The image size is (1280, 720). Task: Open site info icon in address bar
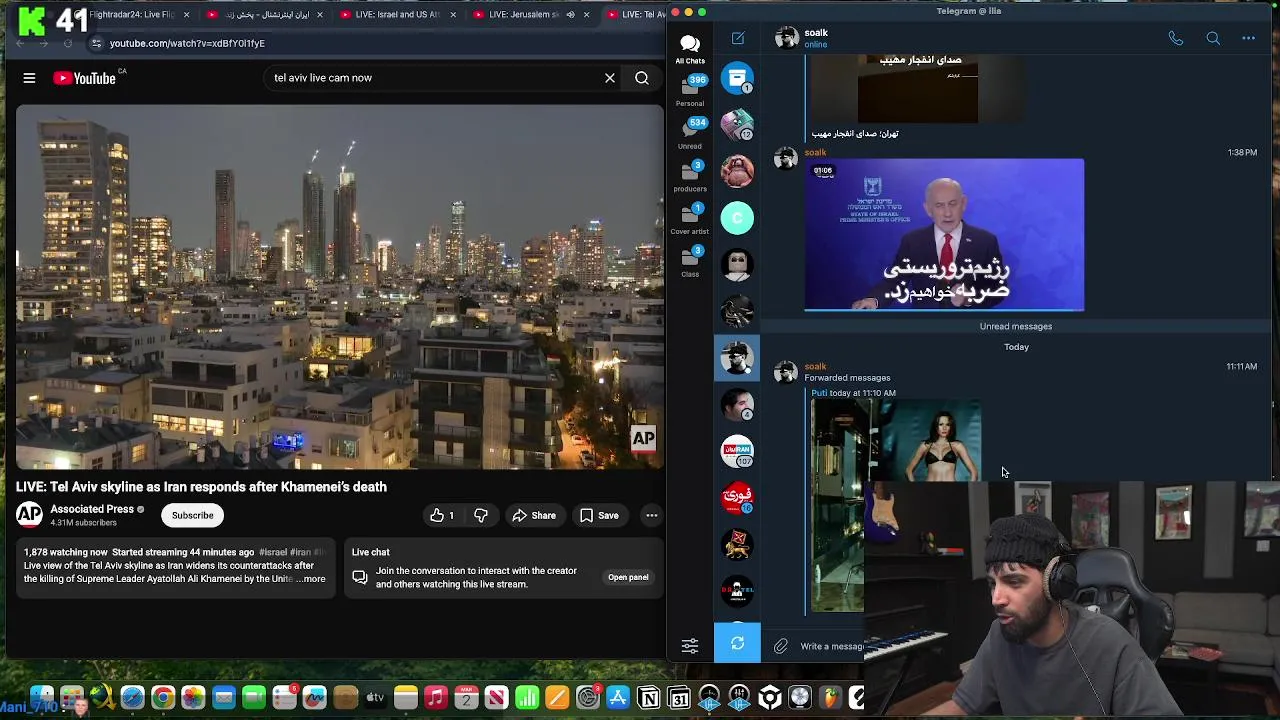pyautogui.click(x=96, y=44)
